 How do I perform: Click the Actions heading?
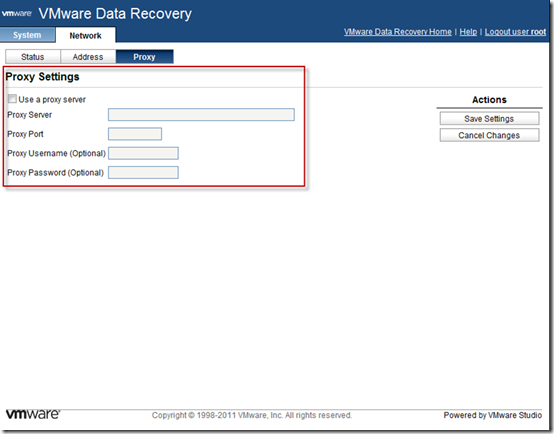coord(489,100)
